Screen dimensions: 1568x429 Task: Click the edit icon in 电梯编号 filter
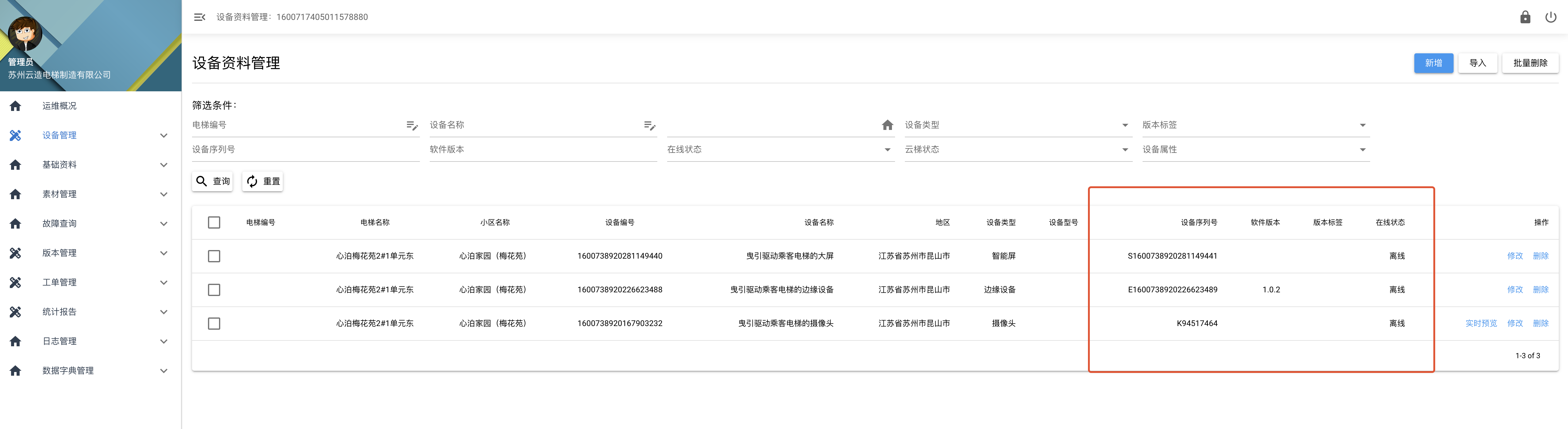click(412, 125)
